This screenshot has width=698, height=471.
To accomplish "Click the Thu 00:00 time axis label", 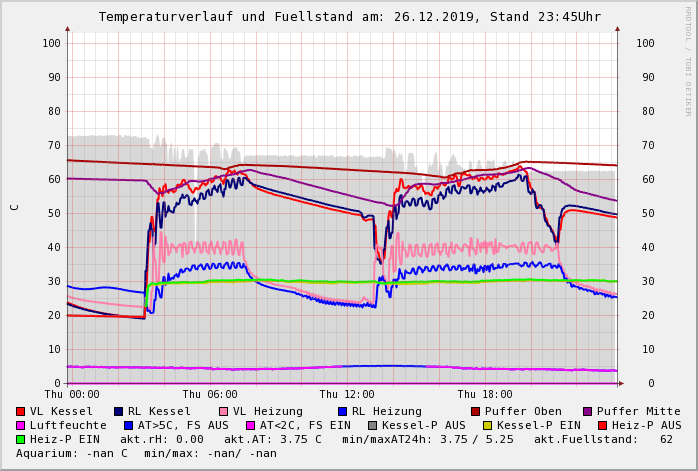I will (72, 395).
